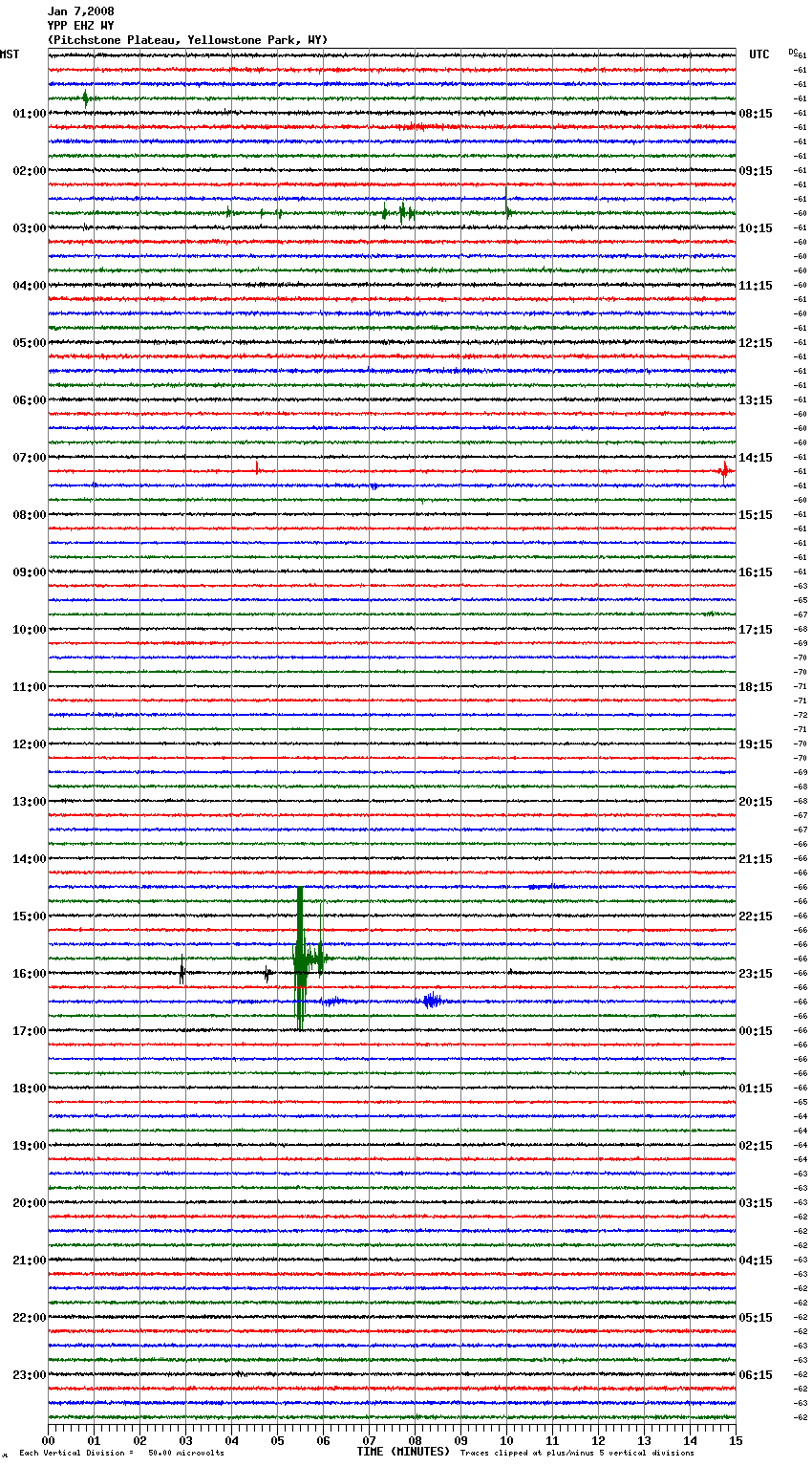Image resolution: width=812 pixels, height=1466 pixels.
Task: Select the 21:00 MST time label
Action: point(30,1261)
